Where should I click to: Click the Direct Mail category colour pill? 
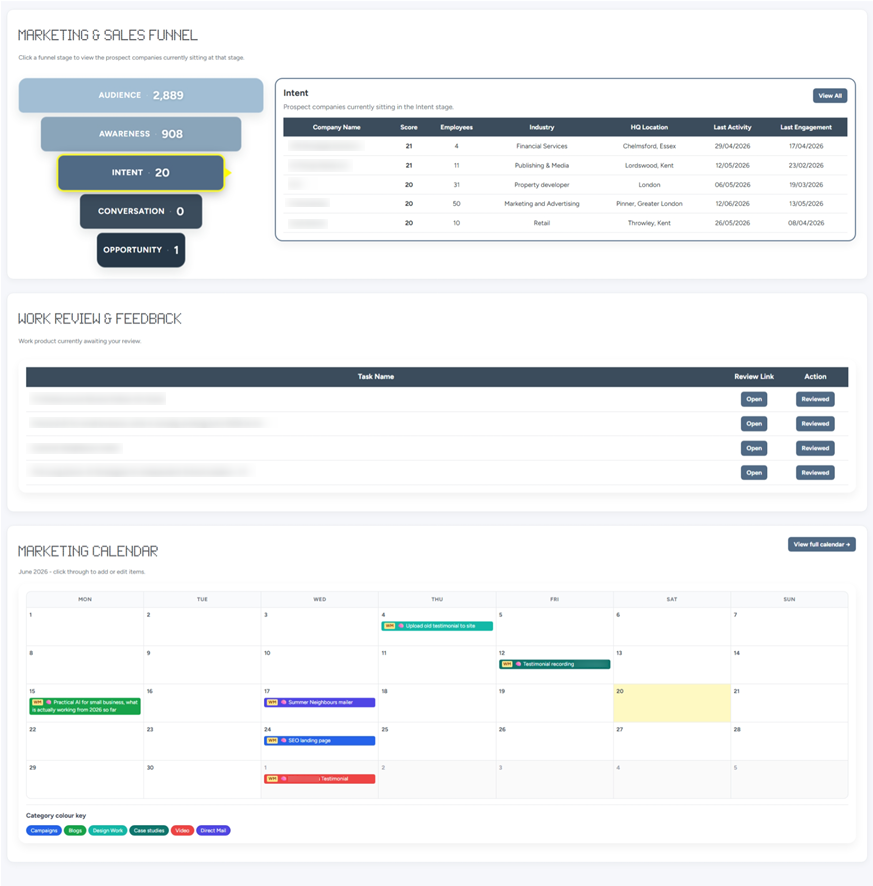coord(213,830)
